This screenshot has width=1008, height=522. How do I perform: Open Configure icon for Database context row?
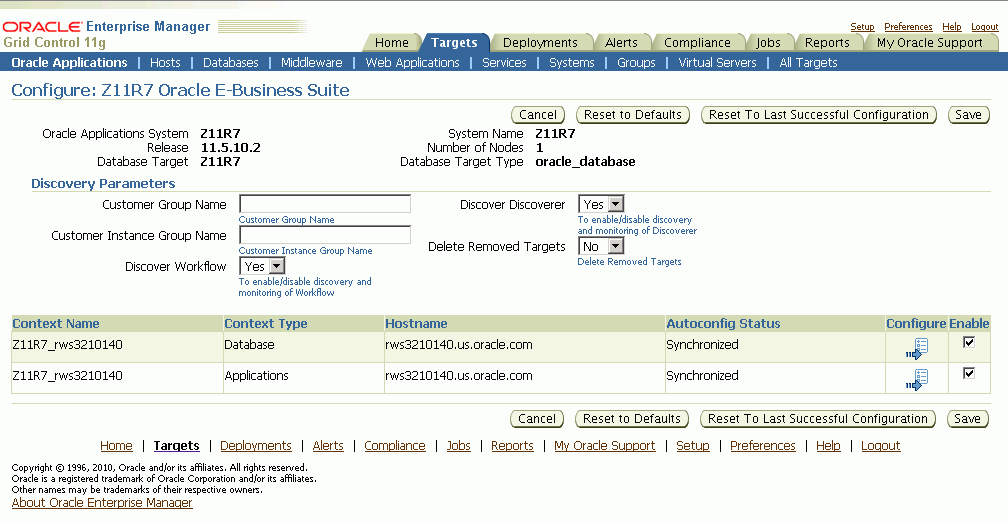(917, 348)
